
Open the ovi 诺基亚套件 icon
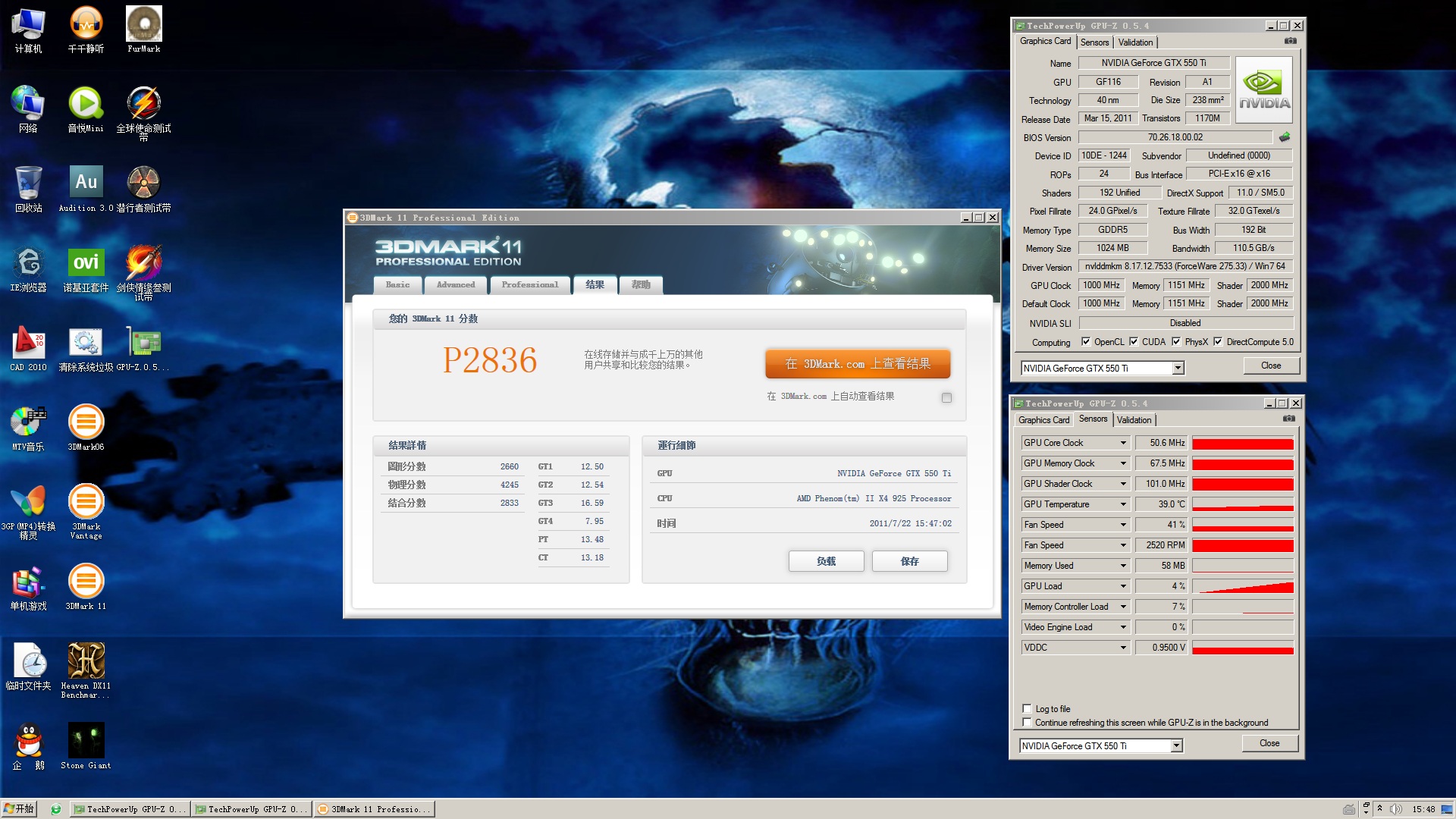[x=86, y=268]
